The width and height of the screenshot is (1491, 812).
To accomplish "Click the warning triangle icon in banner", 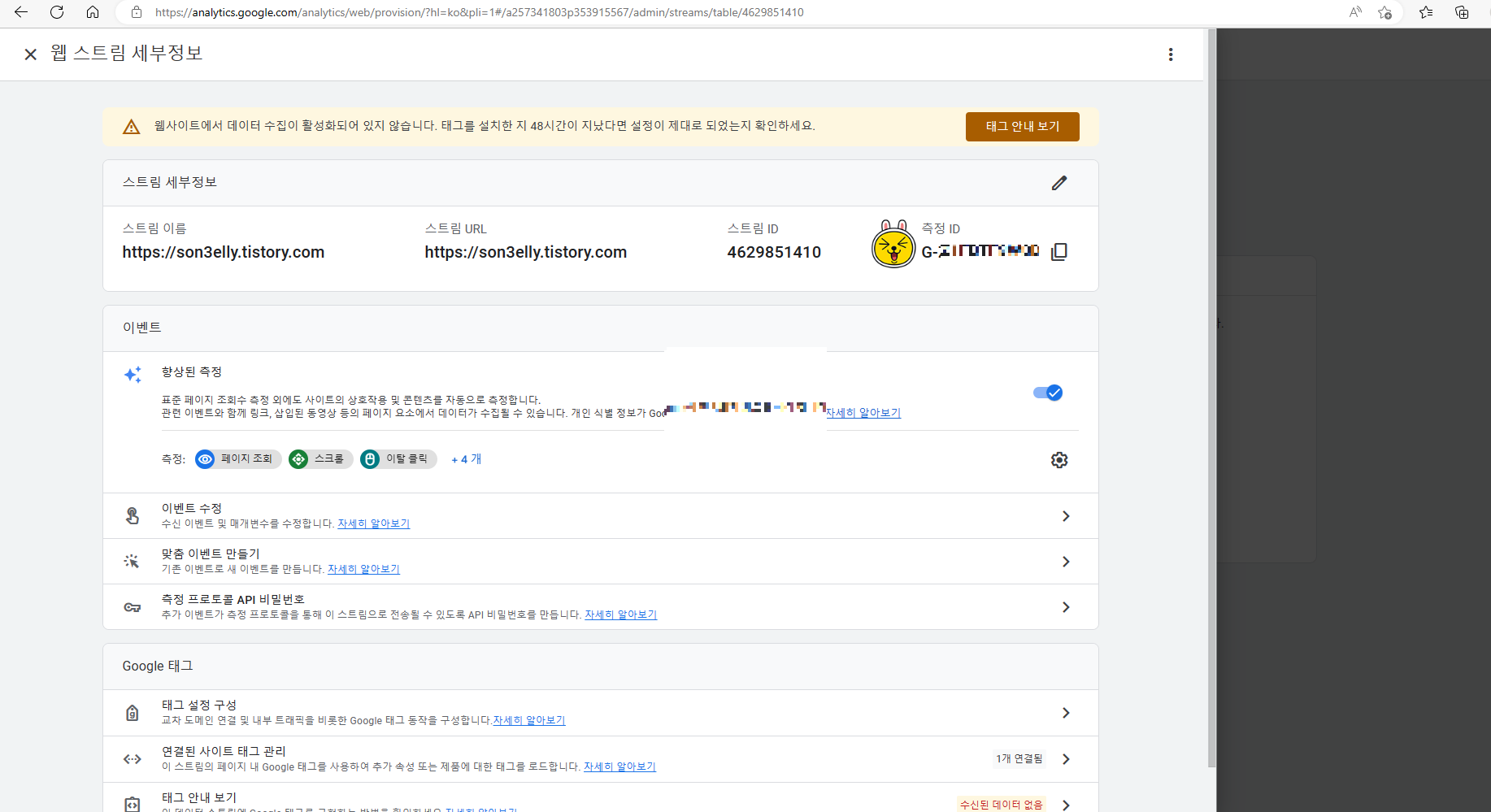I will coord(132,127).
